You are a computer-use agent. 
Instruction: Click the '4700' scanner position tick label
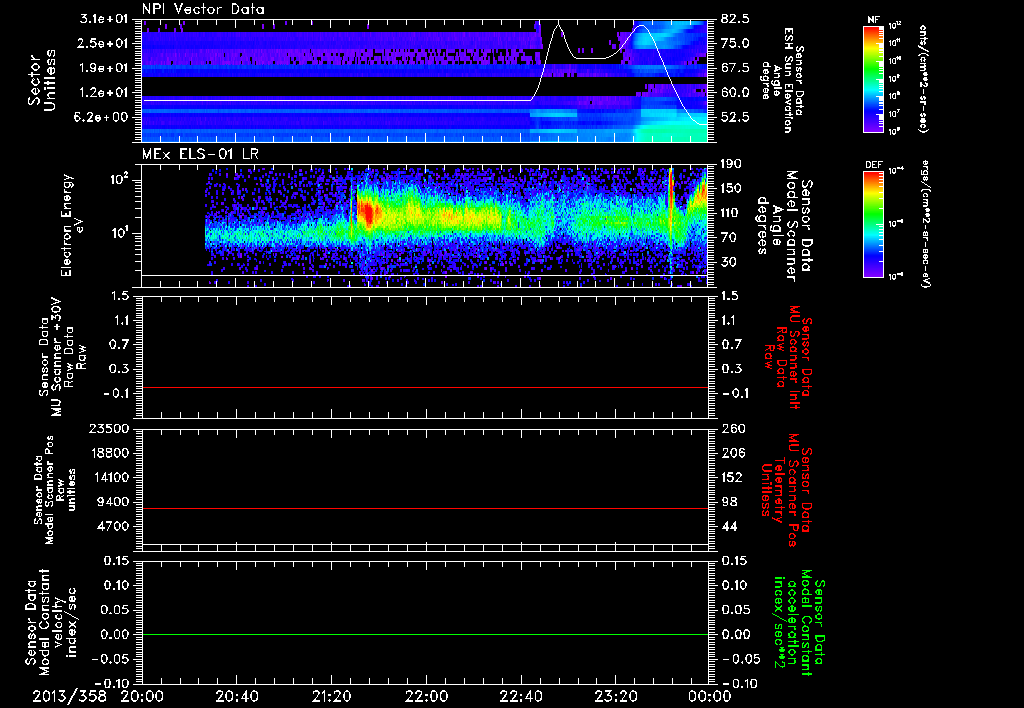pyautogui.click(x=112, y=526)
